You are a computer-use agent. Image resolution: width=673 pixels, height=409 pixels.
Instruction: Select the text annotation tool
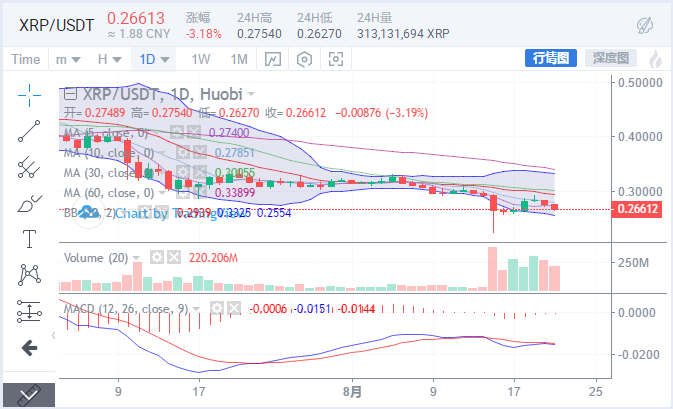point(29,239)
